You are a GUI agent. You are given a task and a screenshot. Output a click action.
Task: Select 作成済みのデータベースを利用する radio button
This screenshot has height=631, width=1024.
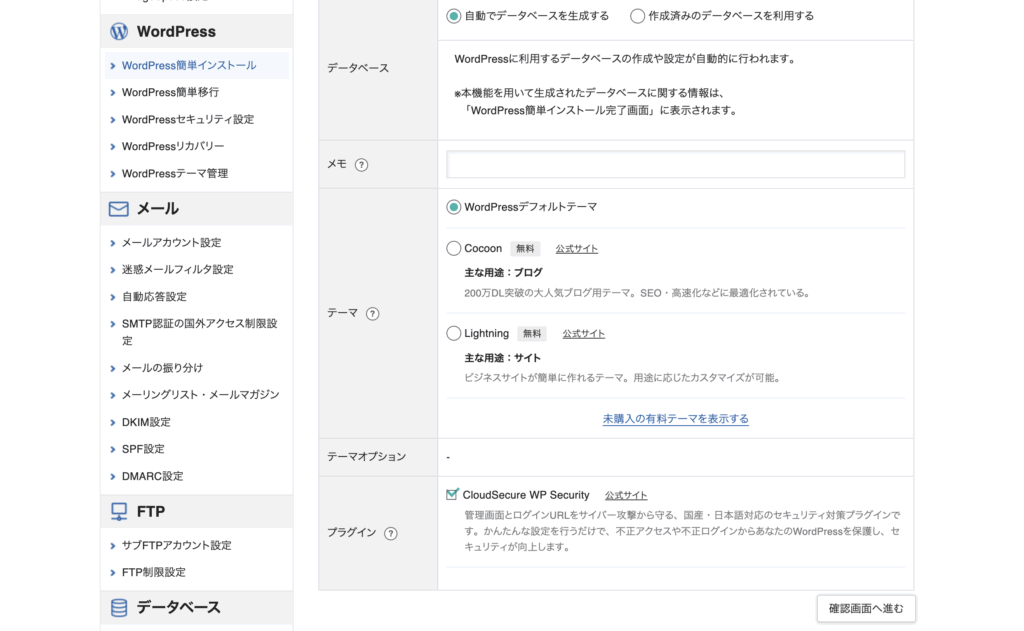pos(637,16)
